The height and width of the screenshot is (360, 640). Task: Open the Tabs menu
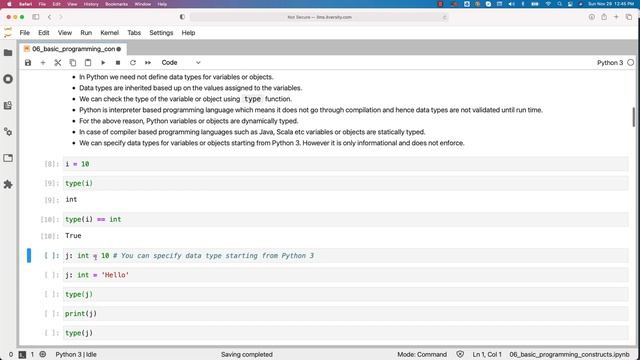tap(134, 33)
